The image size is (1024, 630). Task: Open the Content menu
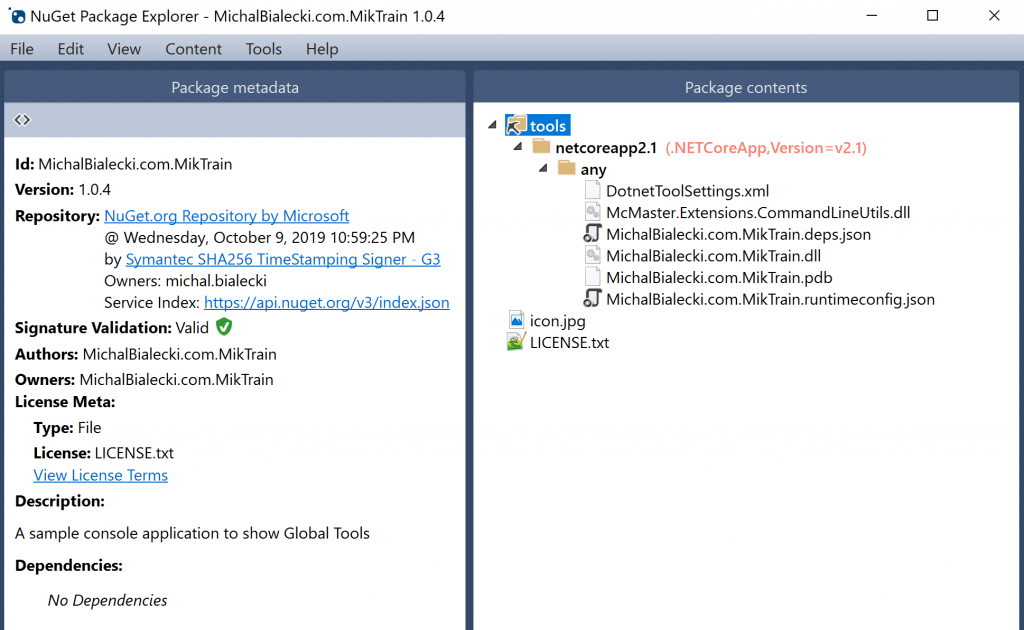click(193, 49)
